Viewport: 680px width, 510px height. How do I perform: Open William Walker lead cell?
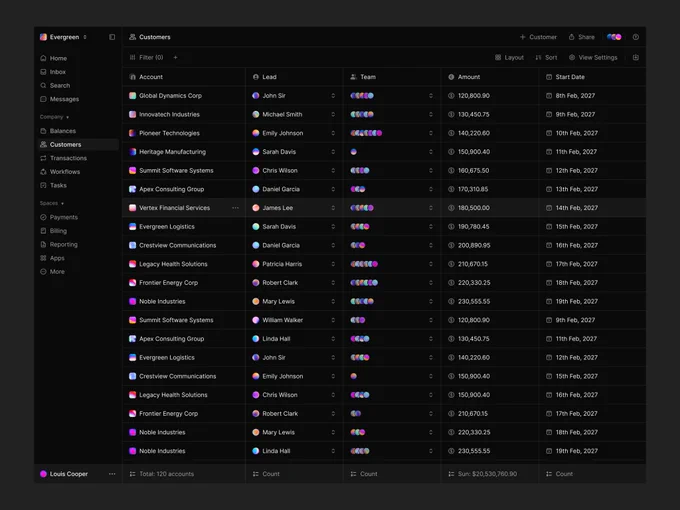[294, 320]
